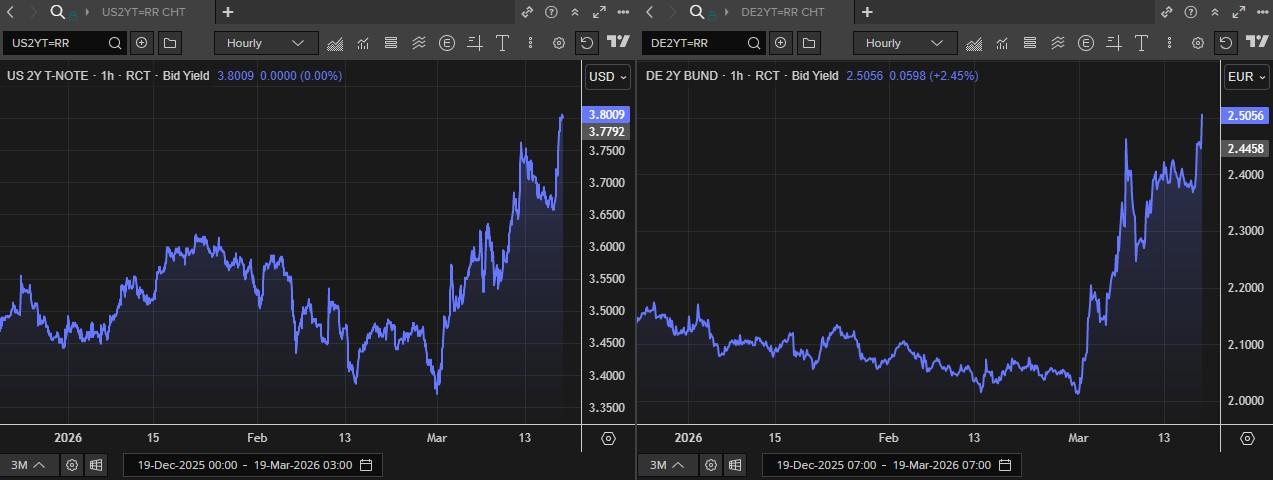The image size is (1273, 480).
Task: Select the text annotation tool on US2YT chart
Action: pos(502,43)
